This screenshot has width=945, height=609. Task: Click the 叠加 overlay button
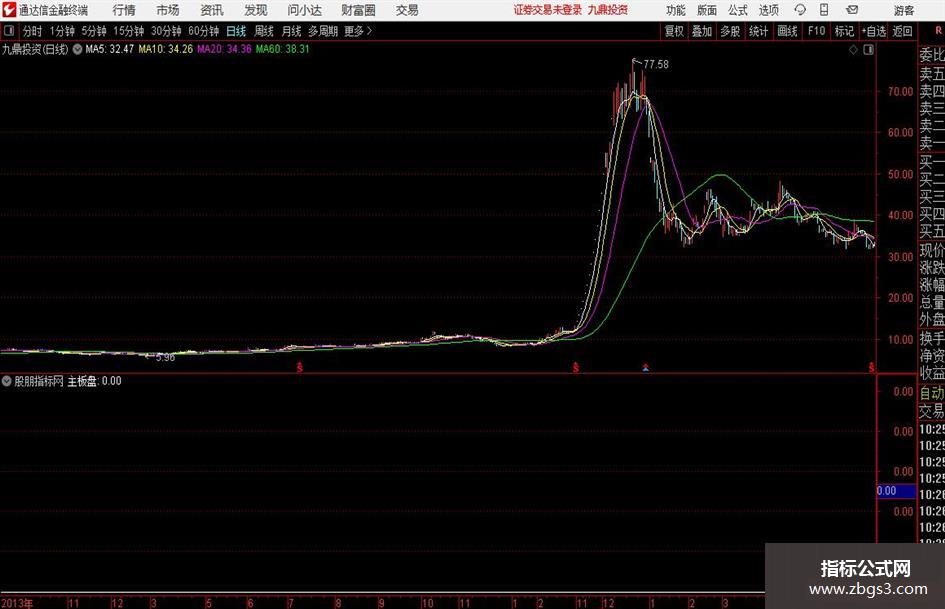tap(702, 31)
